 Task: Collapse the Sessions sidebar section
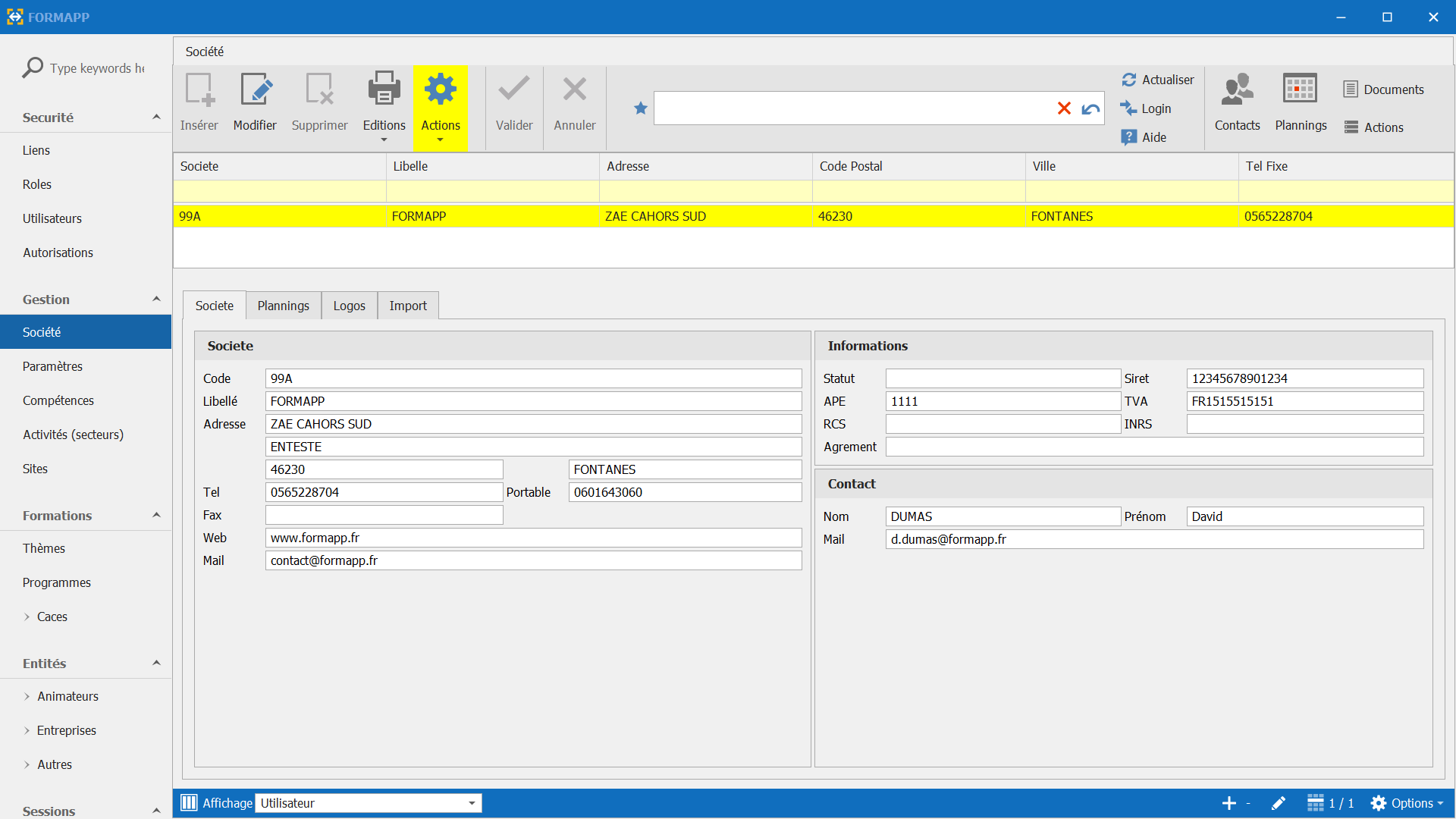(x=156, y=811)
